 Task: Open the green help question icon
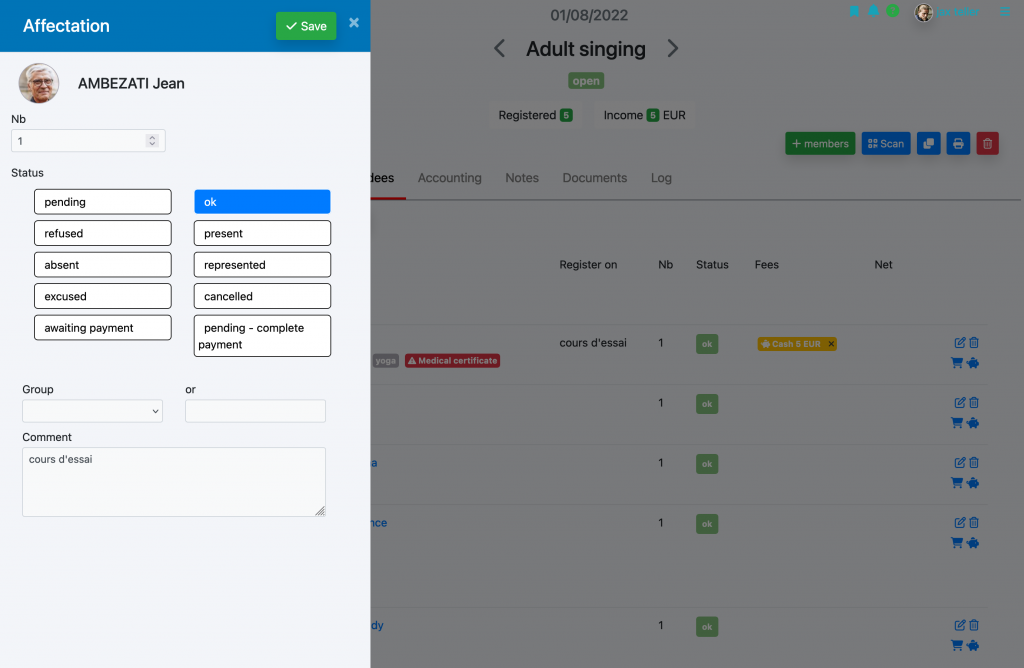click(893, 11)
